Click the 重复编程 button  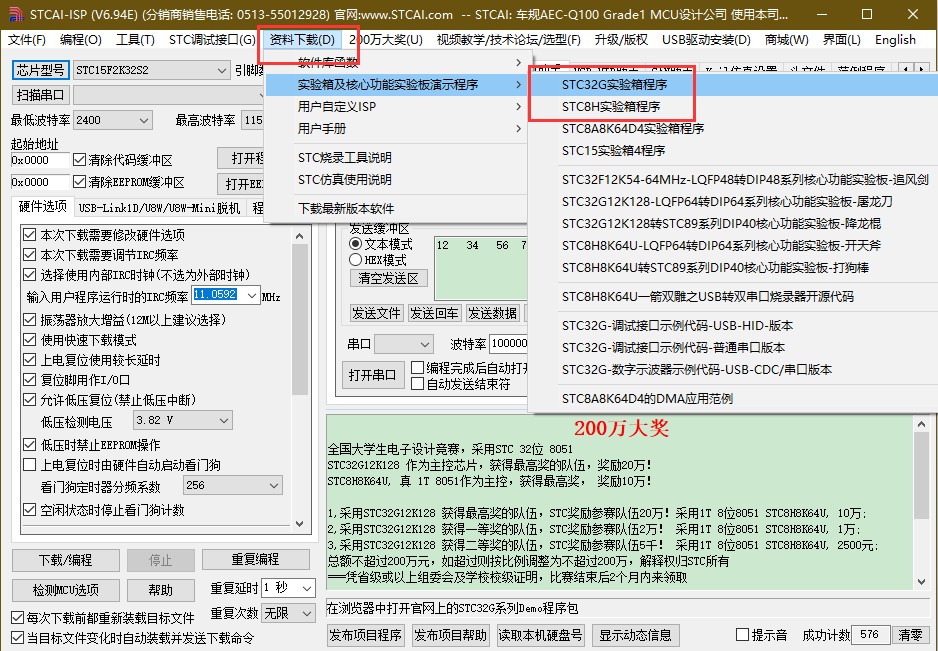pos(255,559)
